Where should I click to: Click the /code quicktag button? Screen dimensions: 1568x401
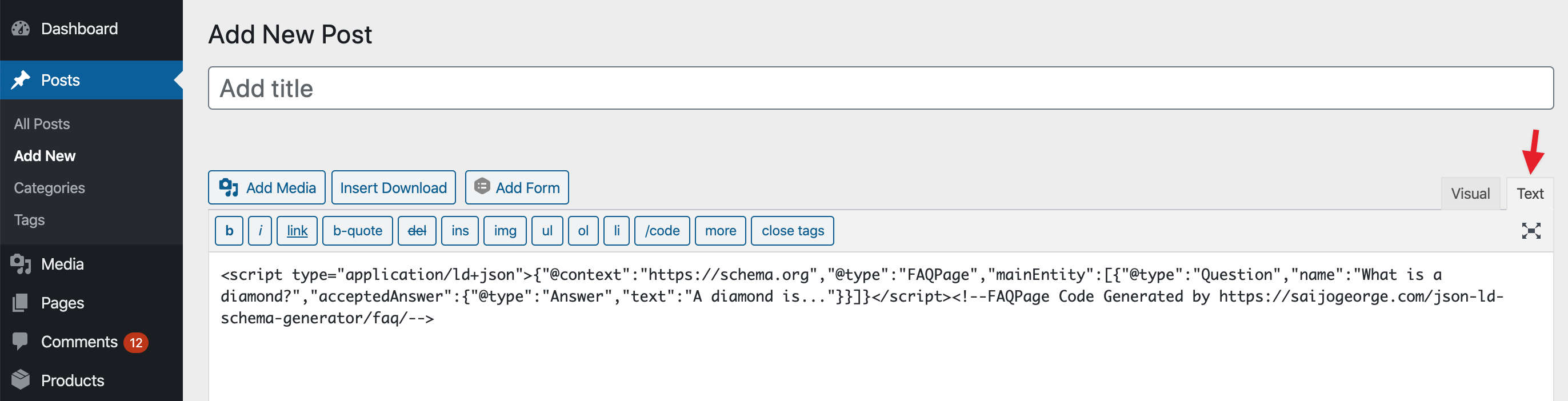click(662, 231)
